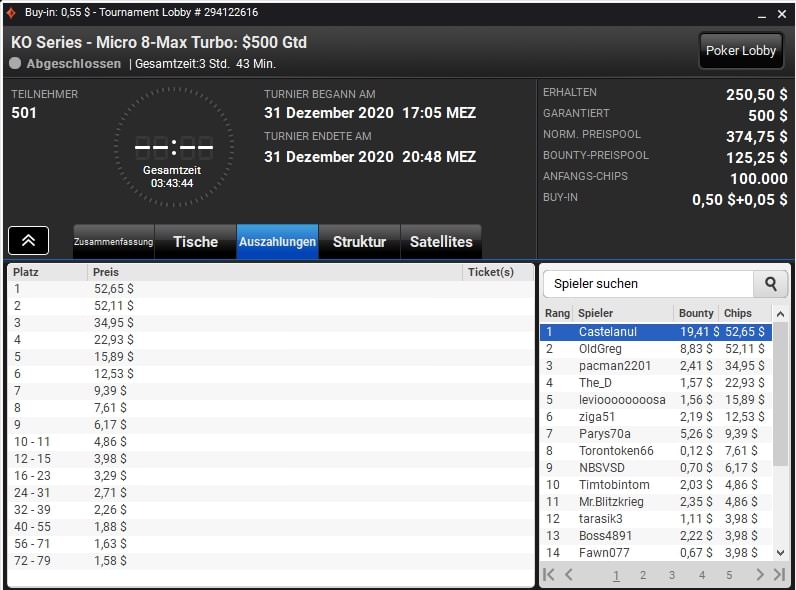This screenshot has width=796, height=590.
Task: Sort players by Chips column
Action: point(738,313)
